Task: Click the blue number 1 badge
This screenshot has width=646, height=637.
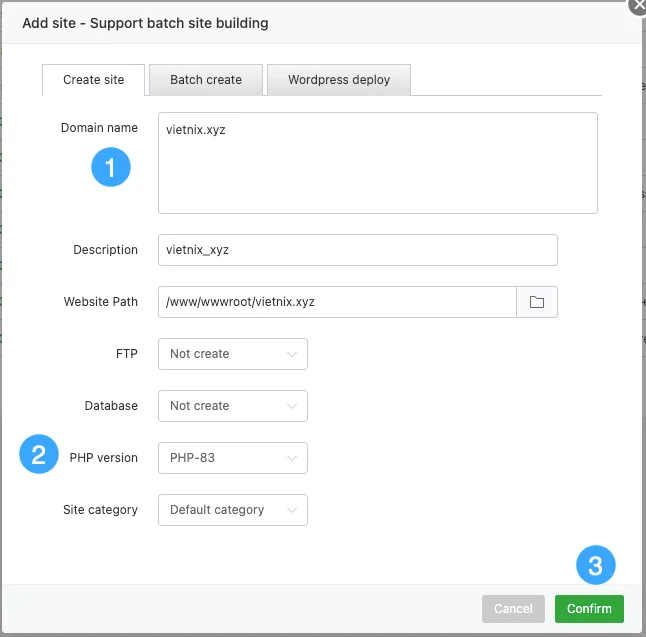Action: tap(110, 167)
